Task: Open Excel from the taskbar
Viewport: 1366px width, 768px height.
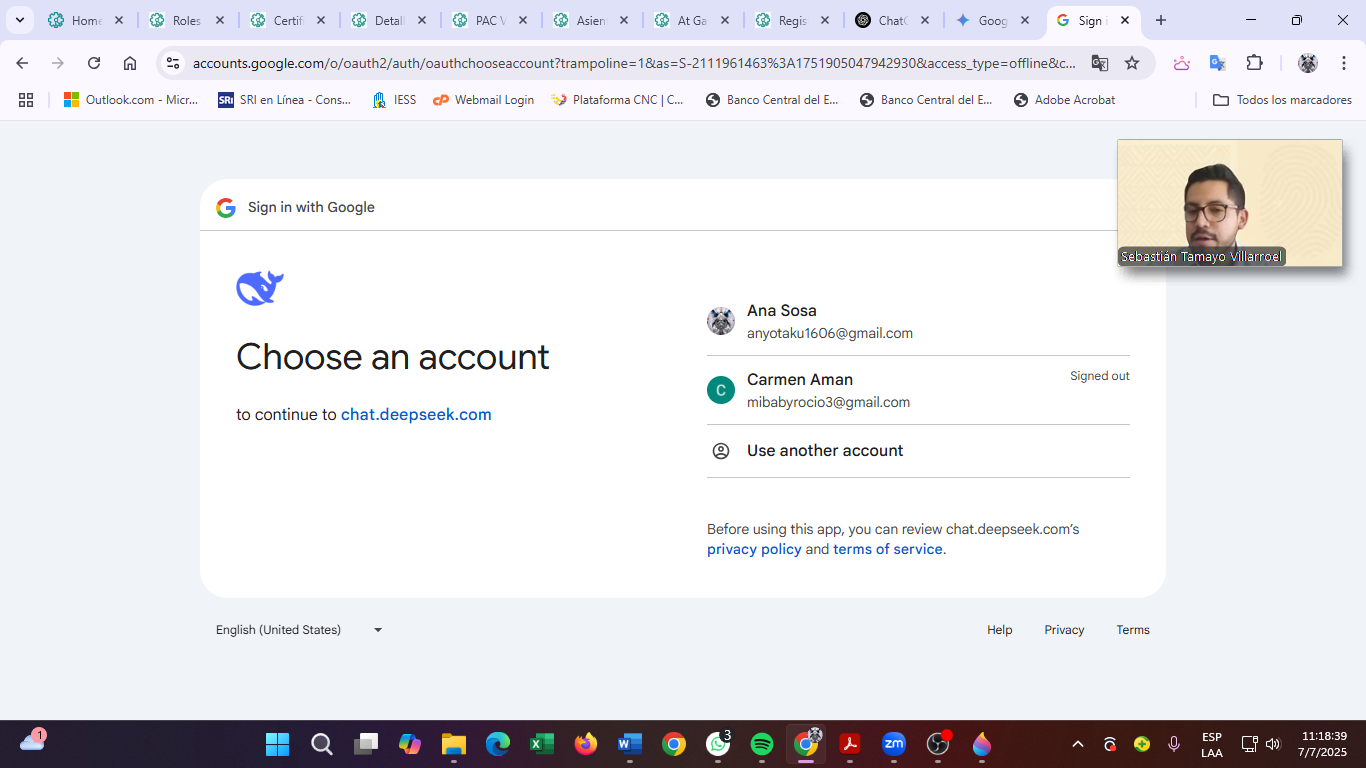Action: (x=542, y=744)
